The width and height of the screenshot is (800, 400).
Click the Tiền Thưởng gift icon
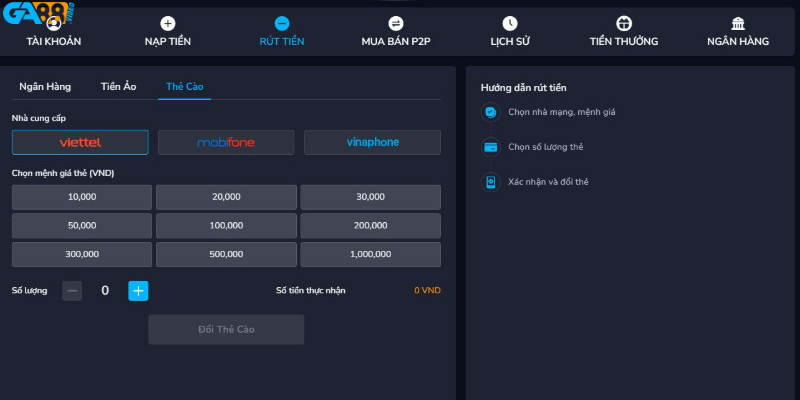(624, 23)
